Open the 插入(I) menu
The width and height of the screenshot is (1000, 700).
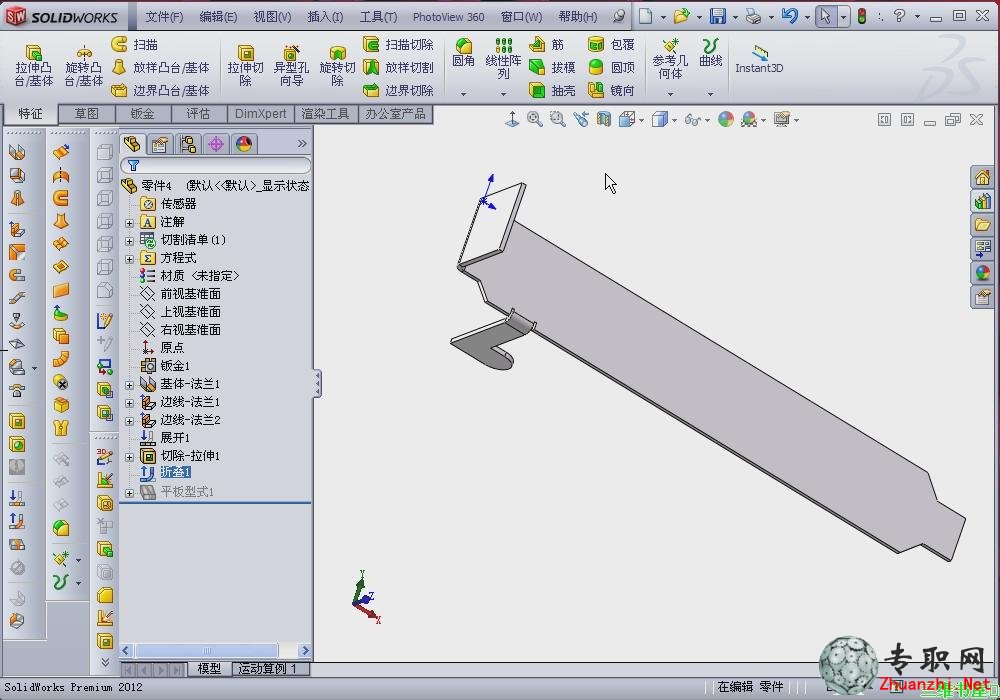pyautogui.click(x=325, y=17)
